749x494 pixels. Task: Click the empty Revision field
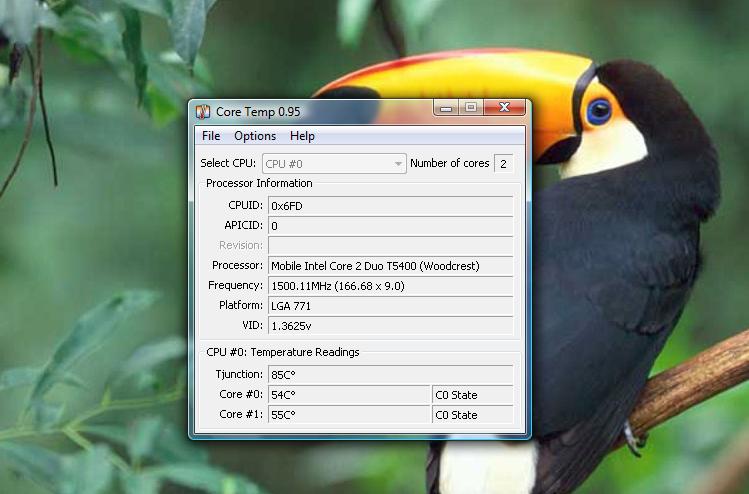(390, 246)
